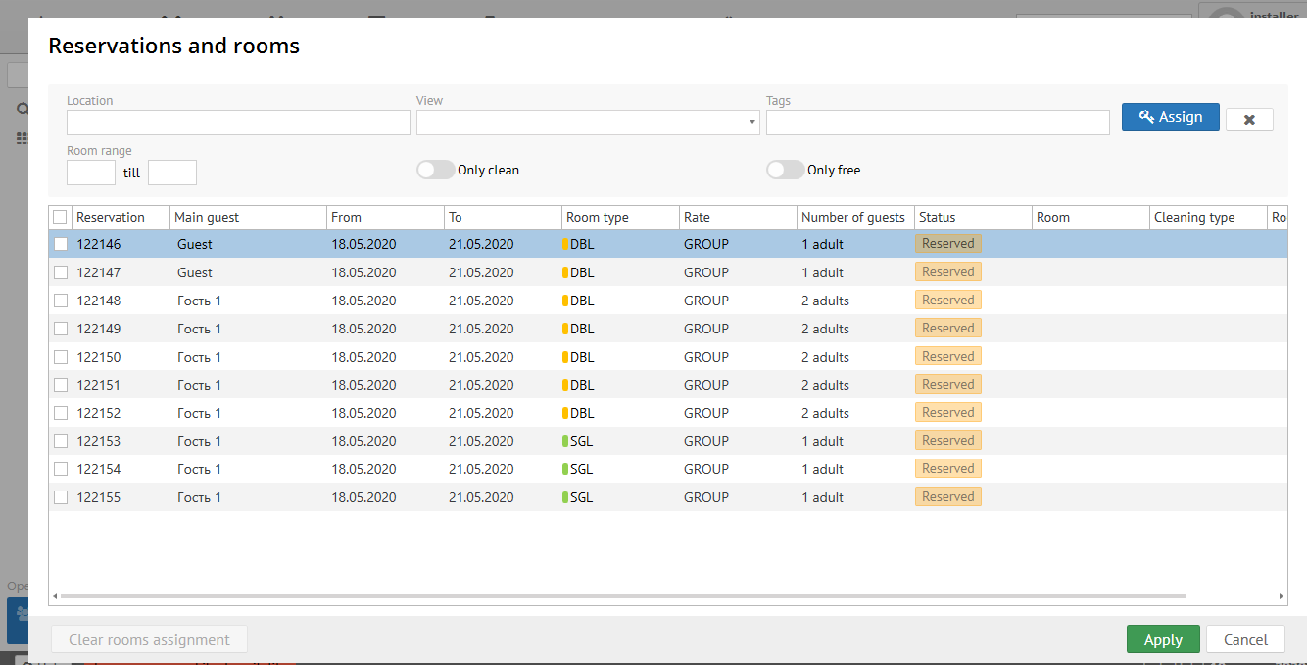Click the Room range start field

91,173
